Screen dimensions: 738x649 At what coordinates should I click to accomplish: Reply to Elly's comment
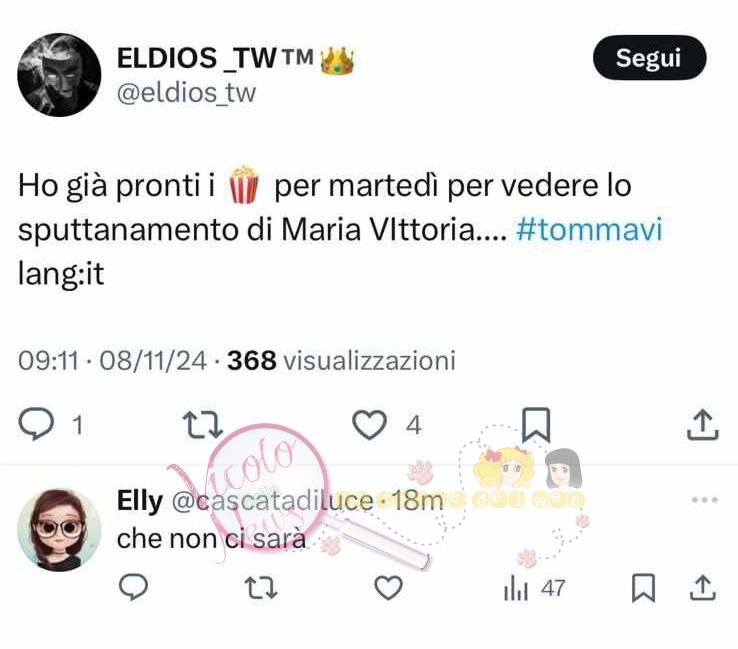click(x=134, y=587)
